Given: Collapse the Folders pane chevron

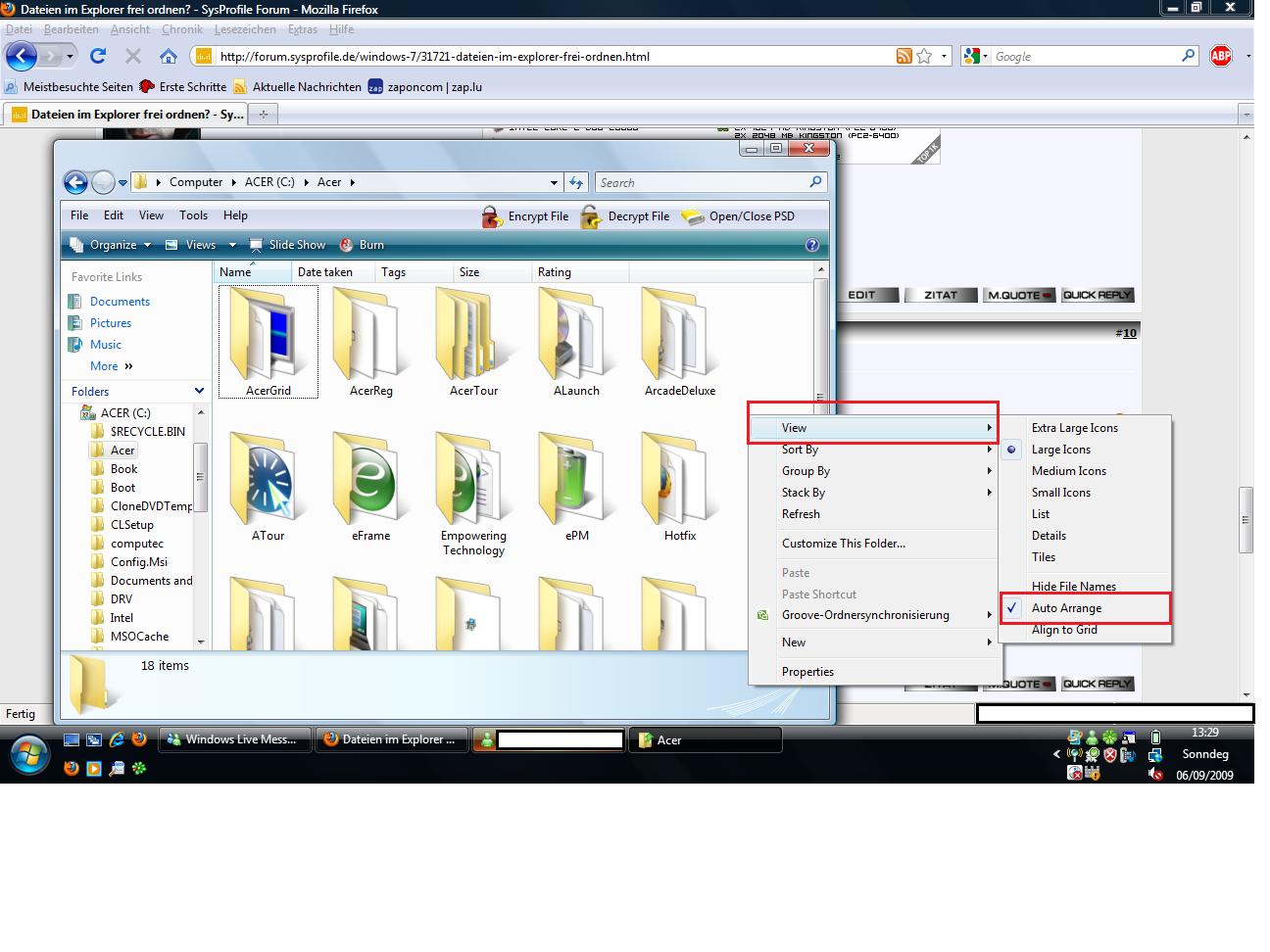Looking at the screenshot, I should click(199, 391).
